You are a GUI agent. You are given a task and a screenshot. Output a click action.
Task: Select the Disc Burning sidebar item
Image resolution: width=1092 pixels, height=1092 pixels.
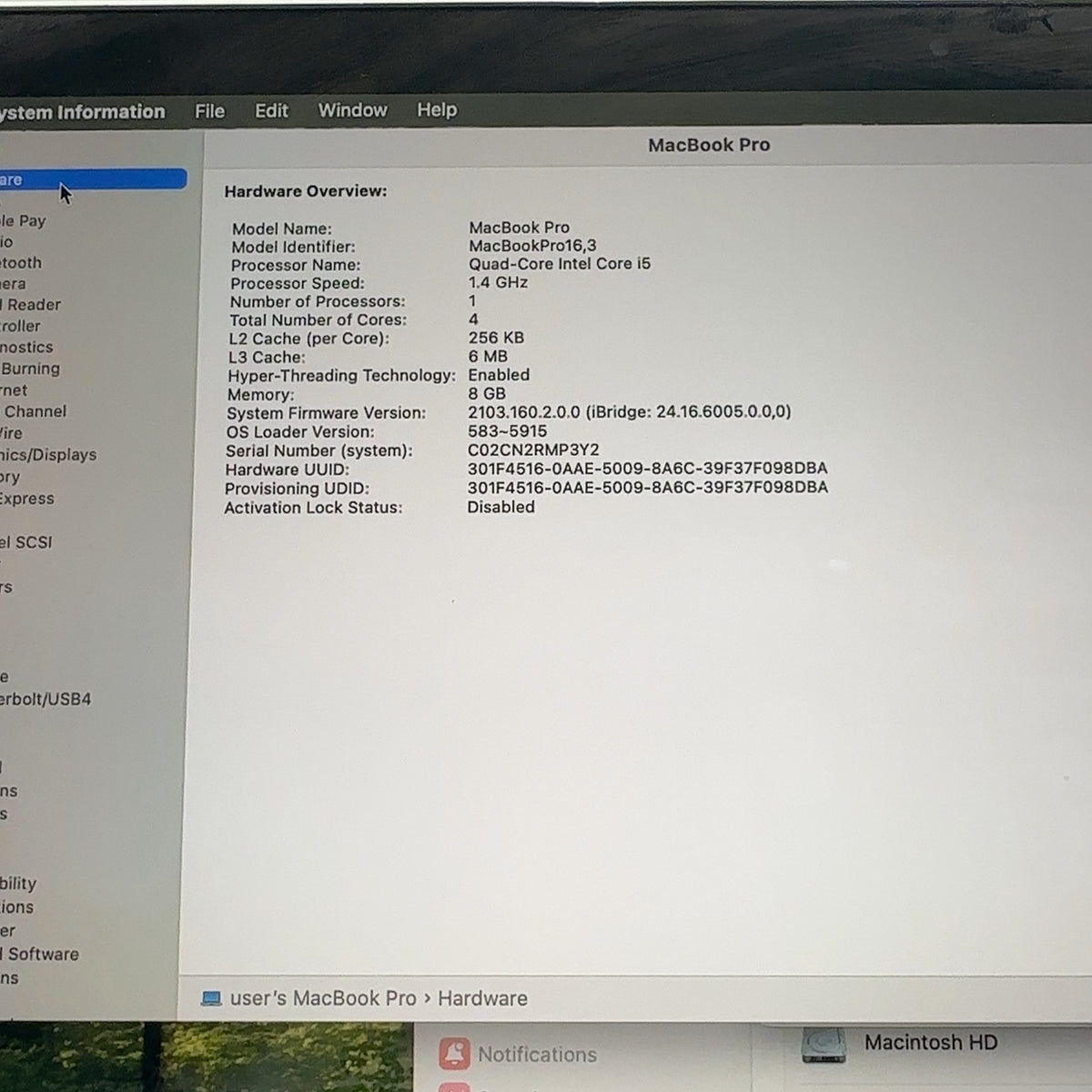tap(30, 369)
